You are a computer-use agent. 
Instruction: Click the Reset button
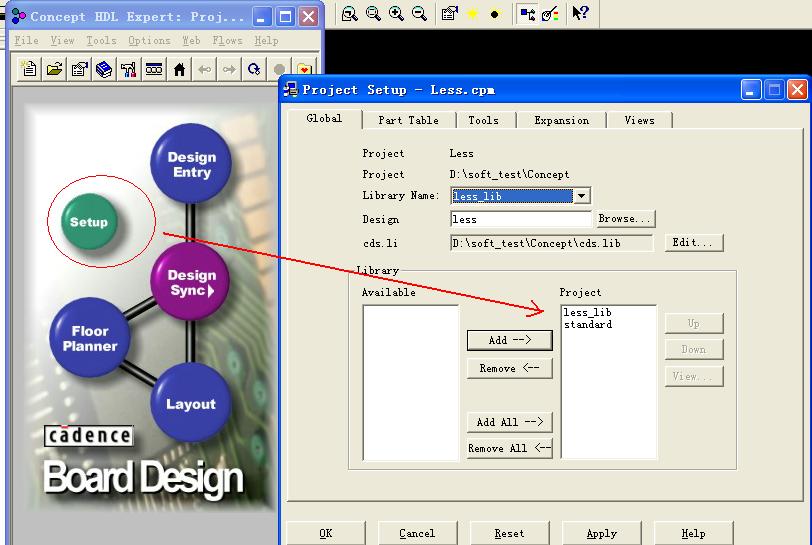tap(510, 533)
